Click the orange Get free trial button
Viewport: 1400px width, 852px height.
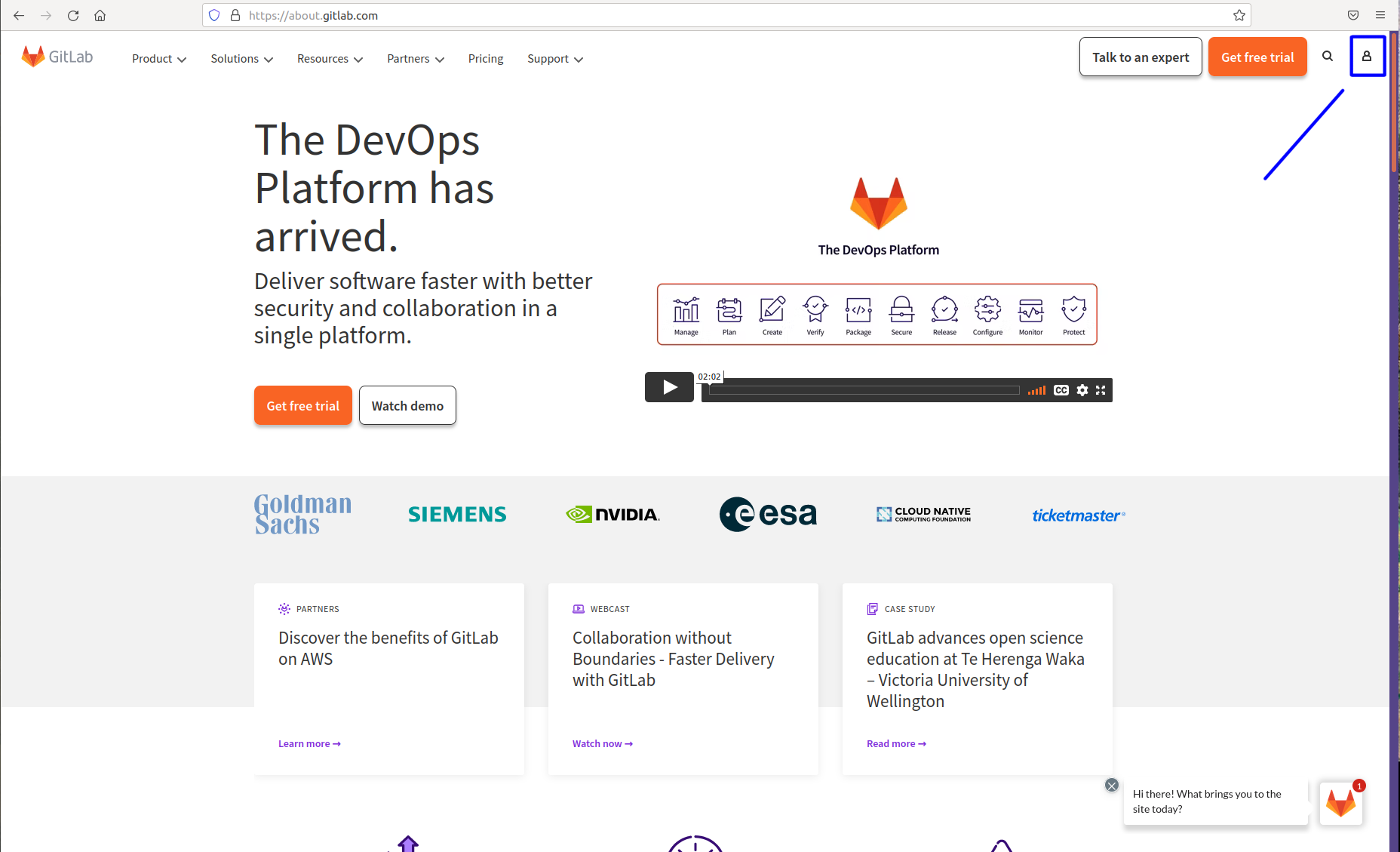(1257, 57)
